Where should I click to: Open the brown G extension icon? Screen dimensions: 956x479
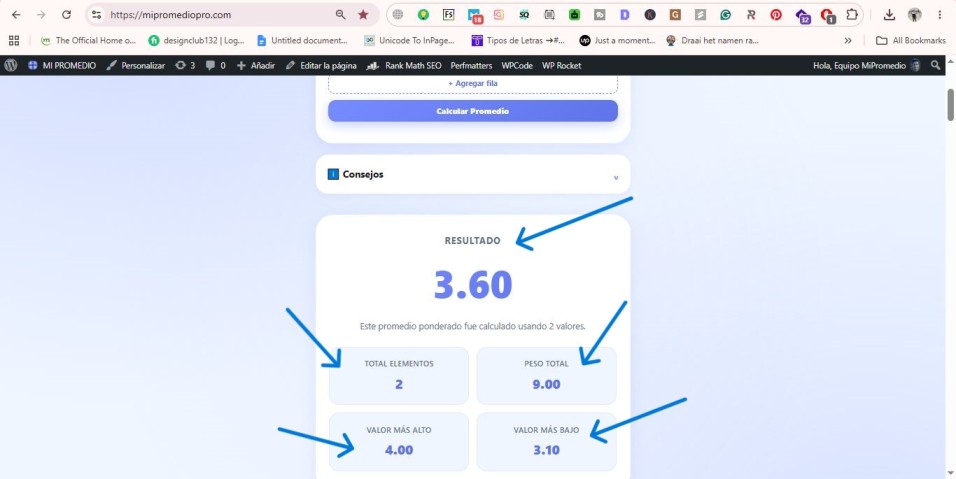point(675,15)
